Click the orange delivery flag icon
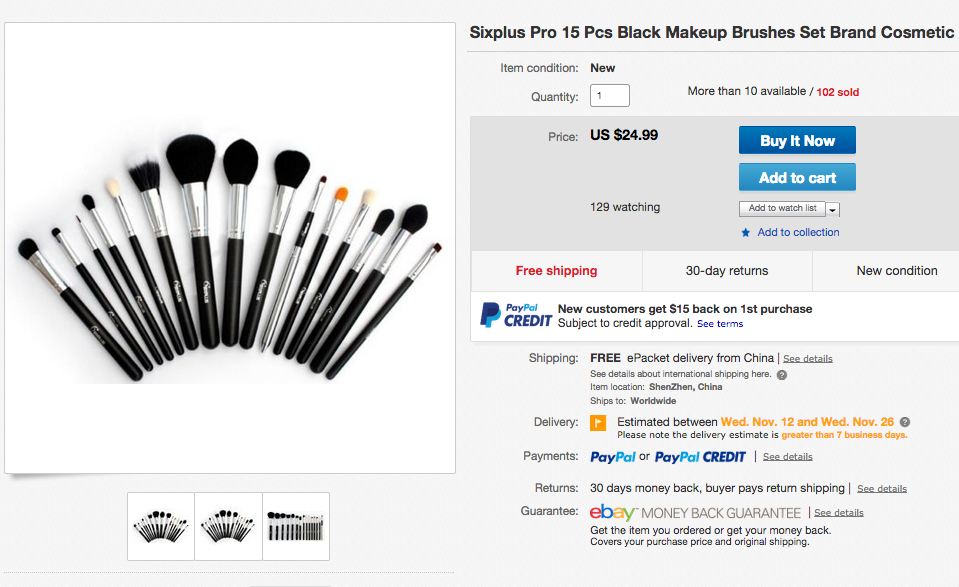Viewport: 959px width, 587px height. [598, 423]
